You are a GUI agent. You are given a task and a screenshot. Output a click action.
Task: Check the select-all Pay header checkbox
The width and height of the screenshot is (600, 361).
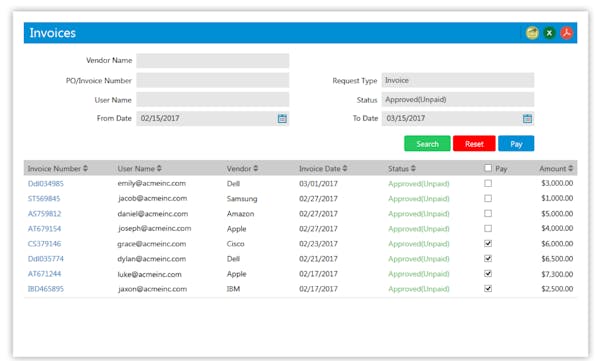point(488,168)
